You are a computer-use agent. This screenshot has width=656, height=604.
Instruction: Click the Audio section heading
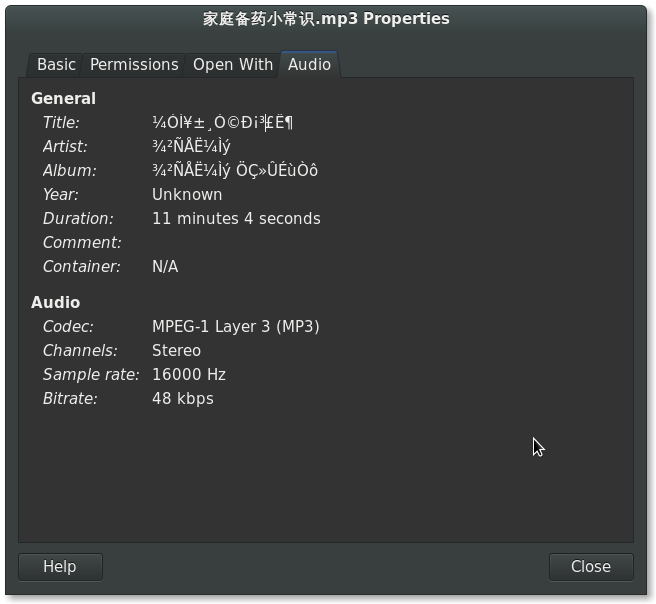[x=56, y=302]
